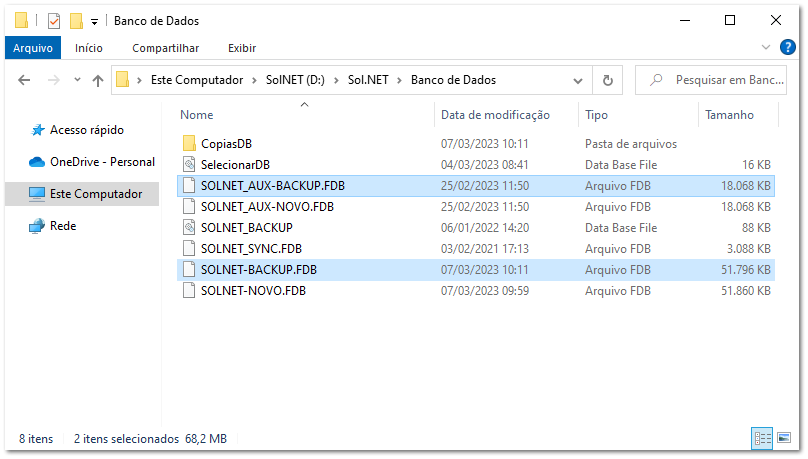Switch to the details view layout icon
808x459 pixels.
[763, 438]
